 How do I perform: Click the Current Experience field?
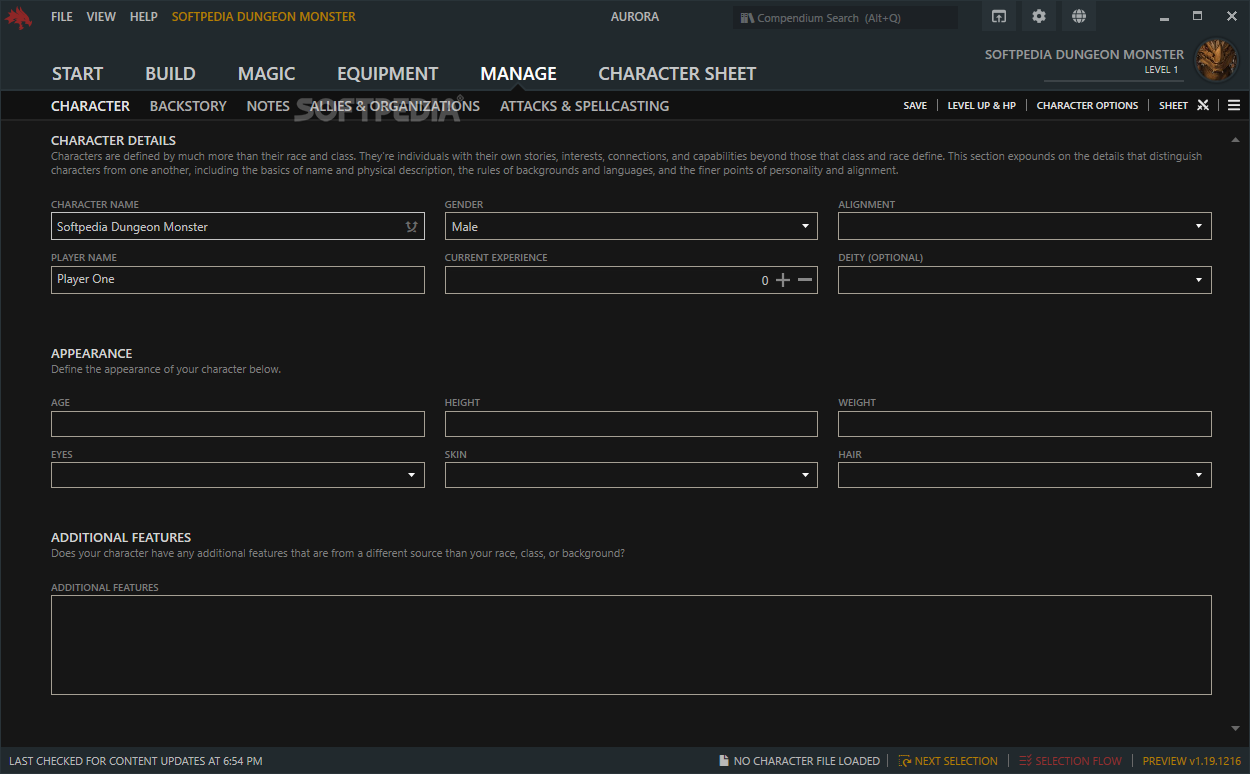click(631, 280)
